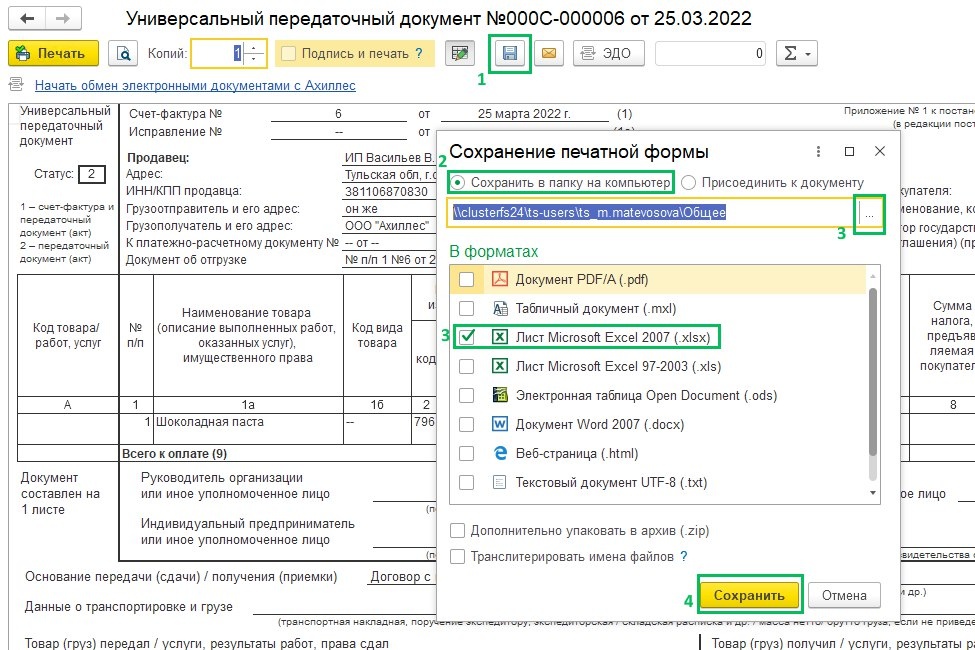Click the Отмена button
This screenshot has height=650, width=975.
[844, 595]
